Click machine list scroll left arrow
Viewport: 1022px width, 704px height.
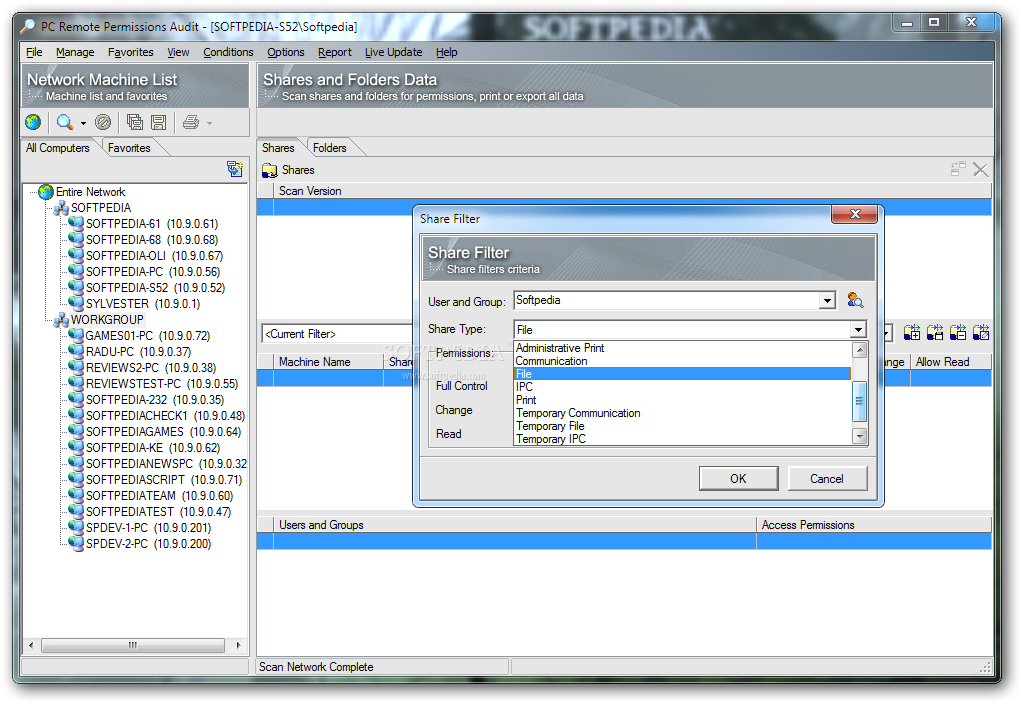pyautogui.click(x=31, y=645)
